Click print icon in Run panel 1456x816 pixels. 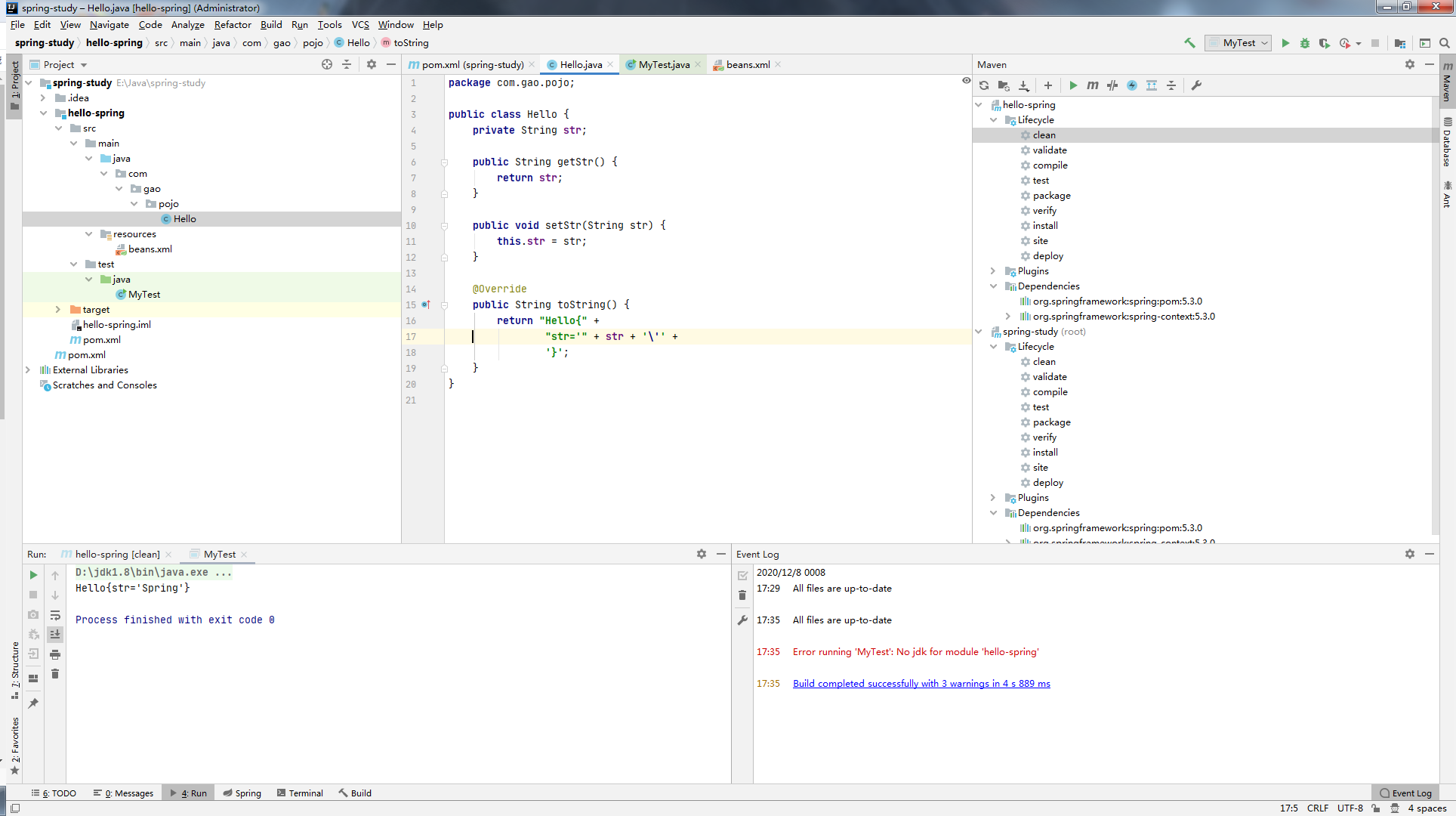click(55, 654)
